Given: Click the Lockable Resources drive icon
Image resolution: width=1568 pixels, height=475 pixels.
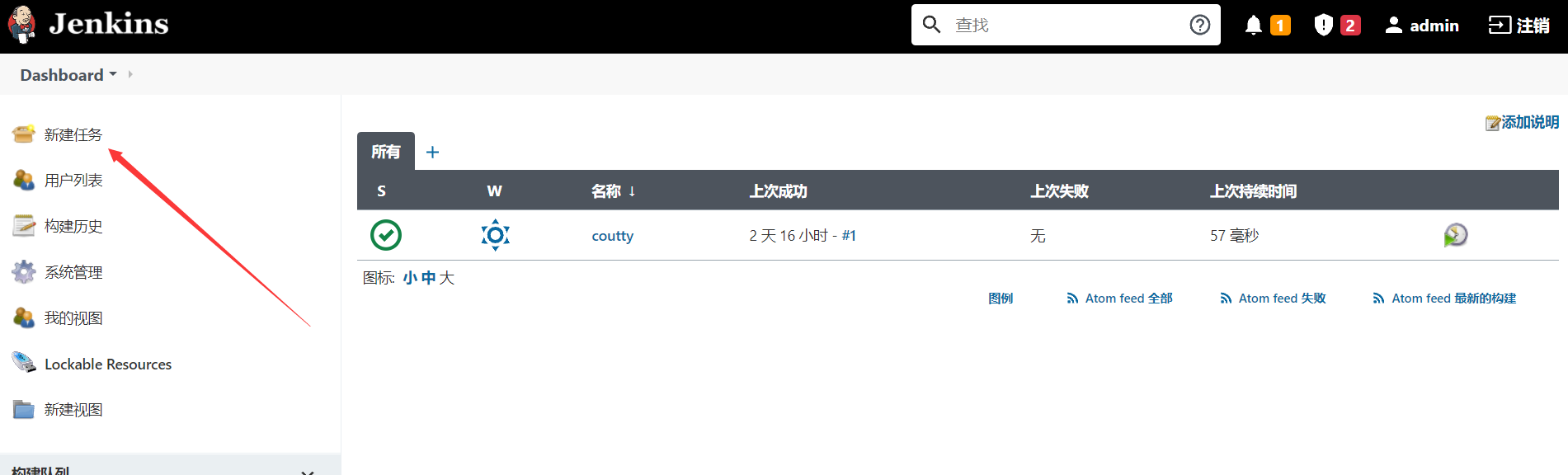Looking at the screenshot, I should pyautogui.click(x=24, y=363).
